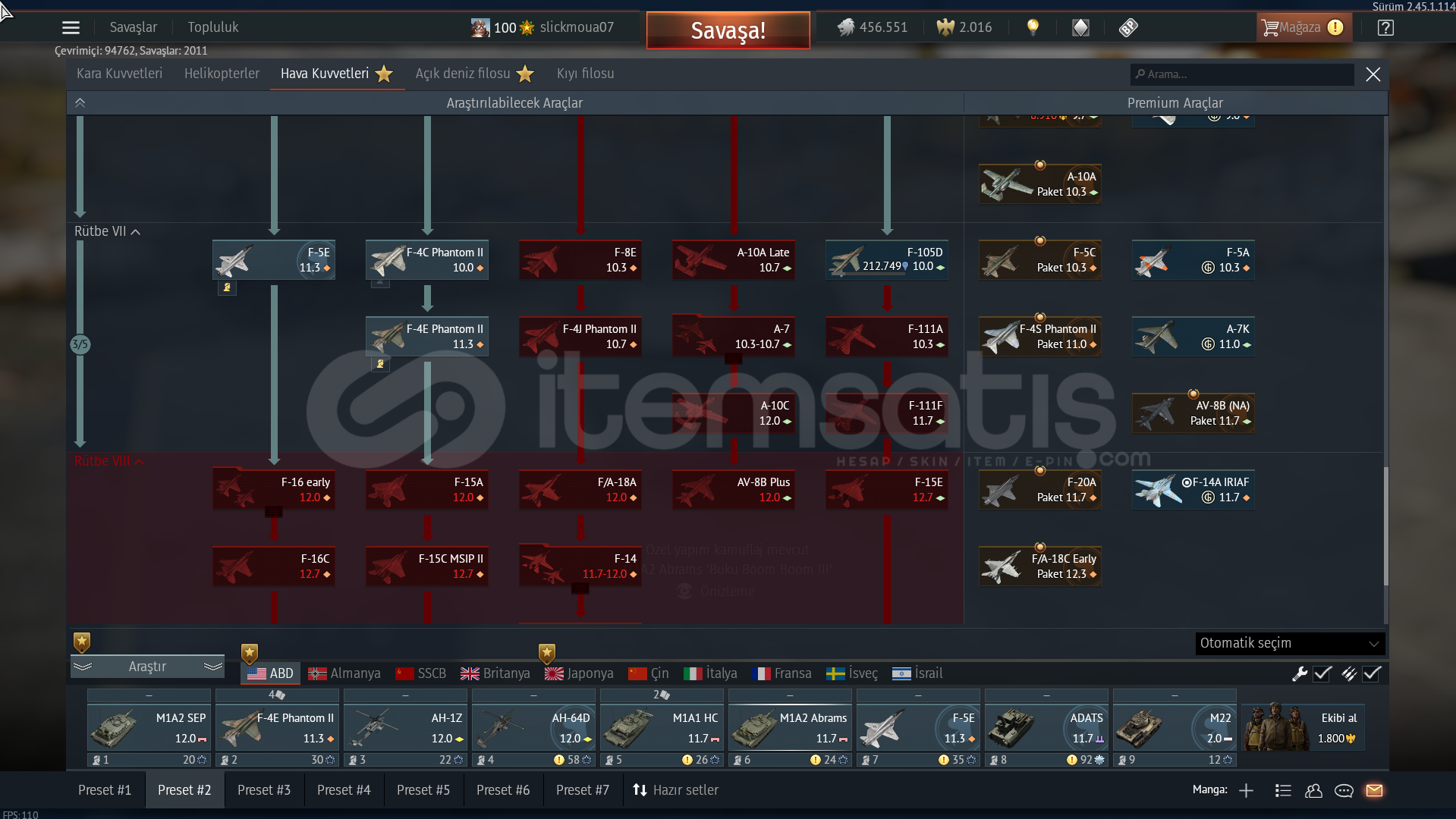Open the Otomatik seçim dropdown

1290,643
